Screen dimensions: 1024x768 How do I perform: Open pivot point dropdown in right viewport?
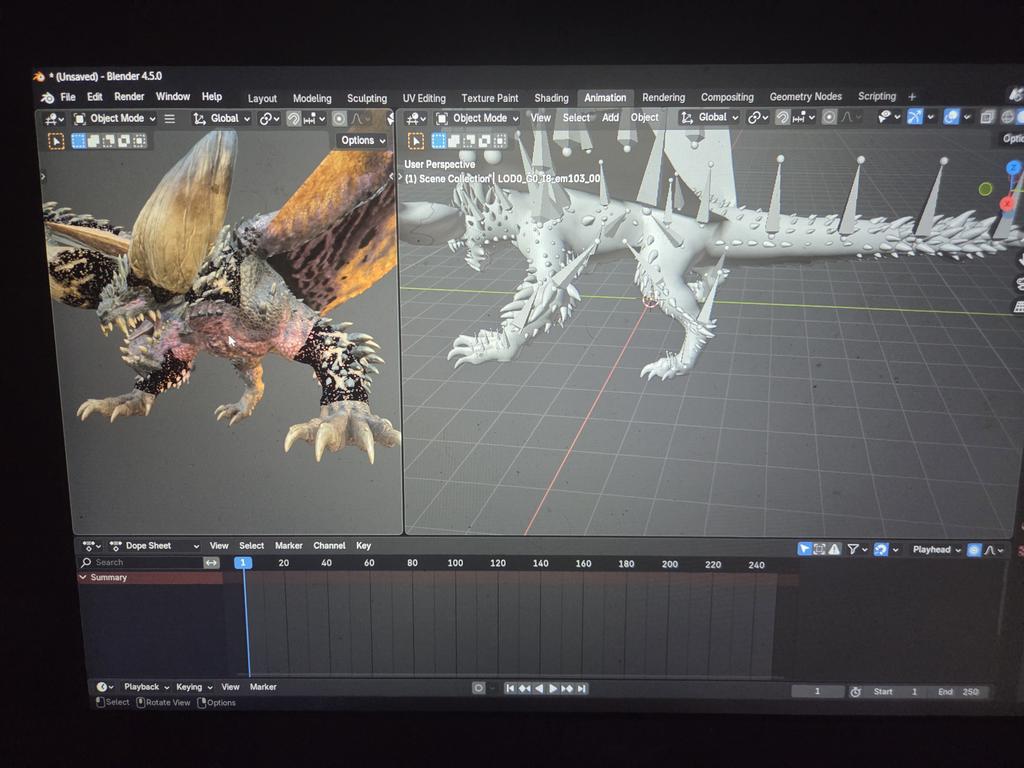tap(758, 118)
